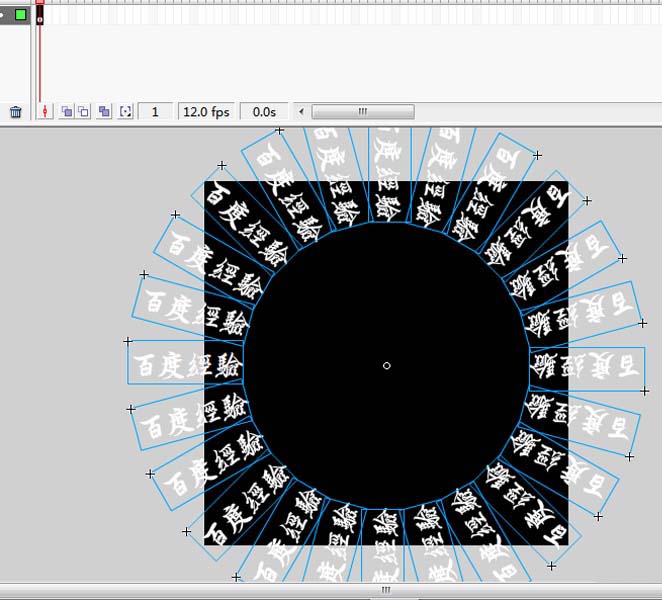The width and height of the screenshot is (662, 600).
Task: Click the red playhead marker at frame 1
Action: click(40, 2)
